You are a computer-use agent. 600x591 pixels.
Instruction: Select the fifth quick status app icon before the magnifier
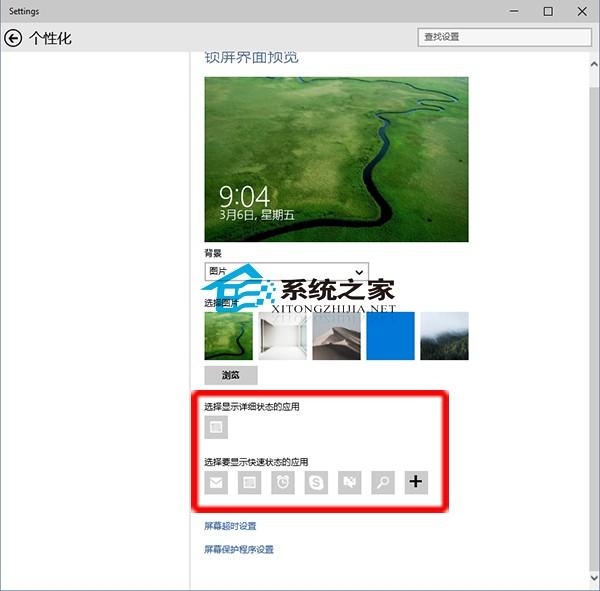click(349, 483)
